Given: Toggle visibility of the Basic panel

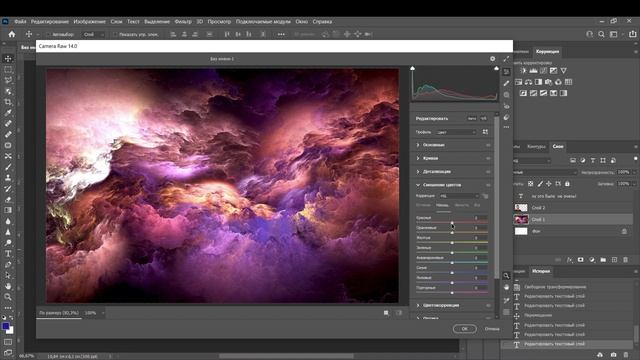Looking at the screenshot, I should click(x=488, y=145).
